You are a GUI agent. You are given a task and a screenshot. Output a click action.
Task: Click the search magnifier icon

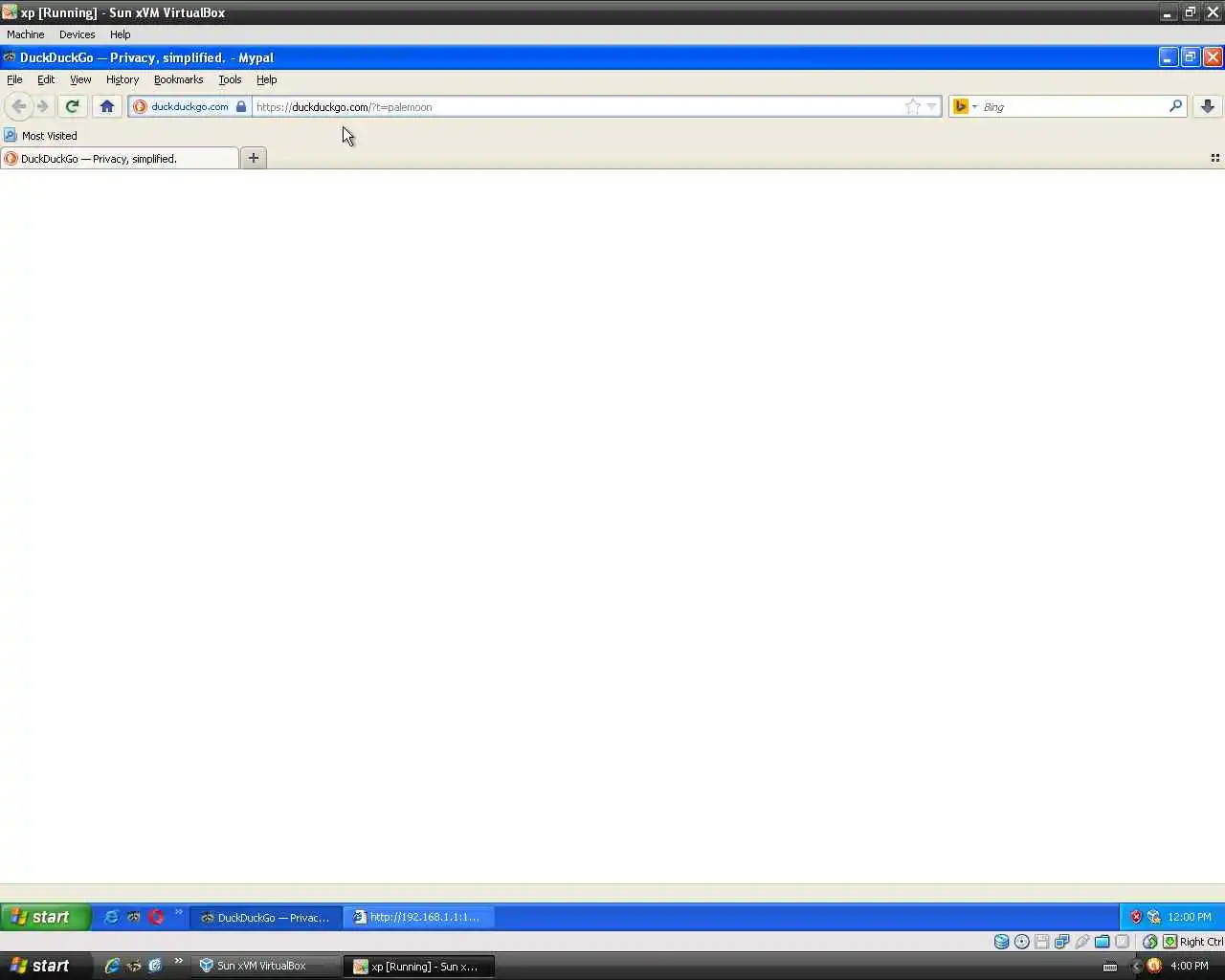click(x=1175, y=106)
